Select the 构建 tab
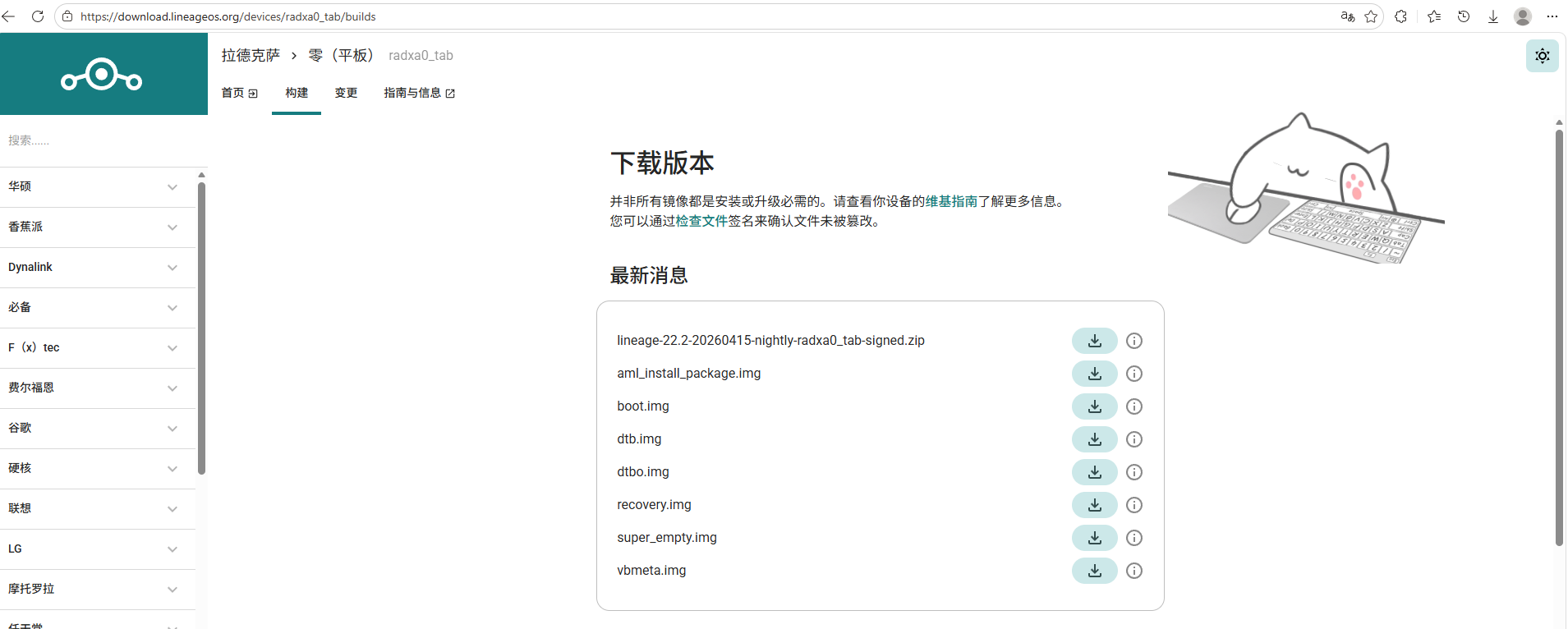Image resolution: width=1568 pixels, height=629 pixels. tap(297, 93)
